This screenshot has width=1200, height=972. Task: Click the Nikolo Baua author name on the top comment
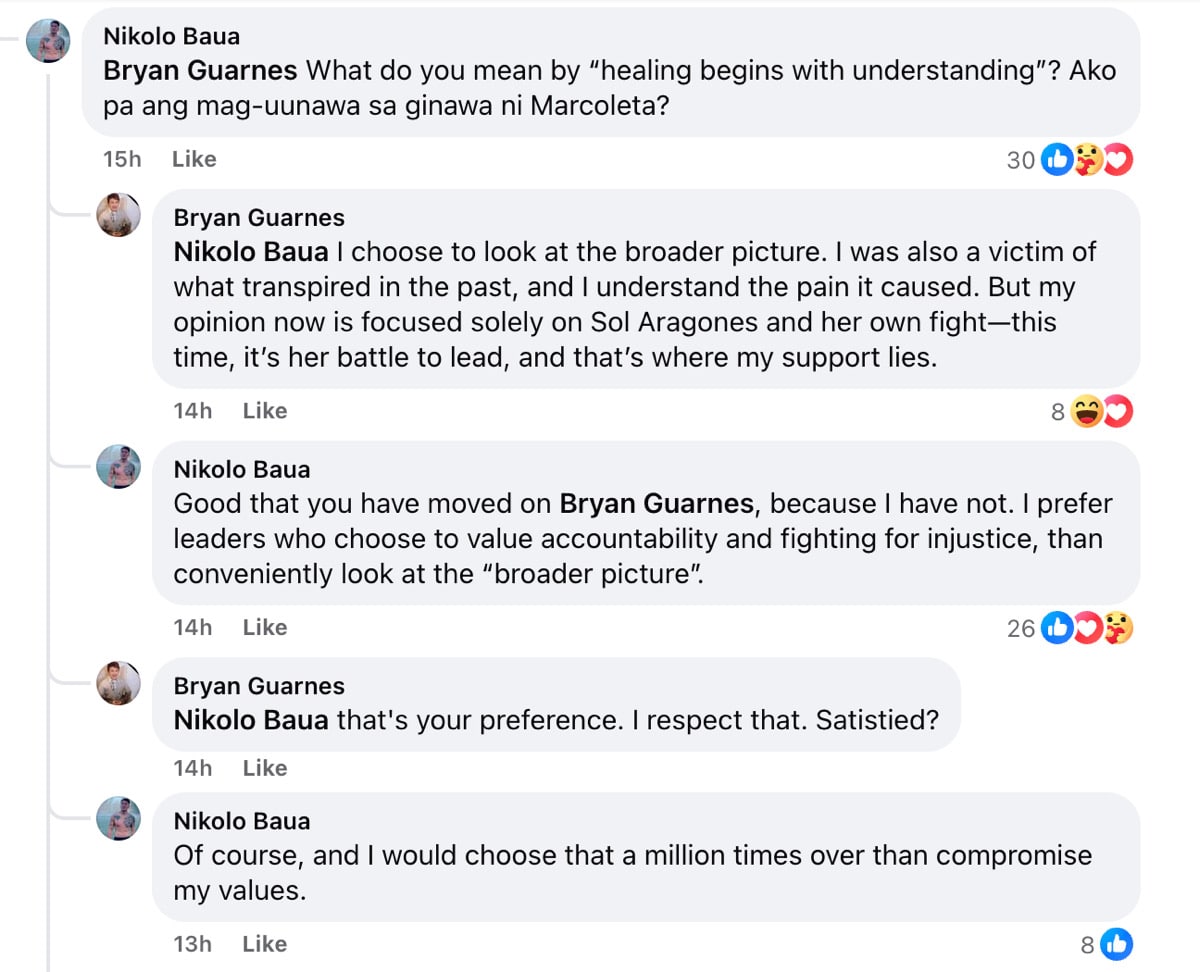point(171,37)
